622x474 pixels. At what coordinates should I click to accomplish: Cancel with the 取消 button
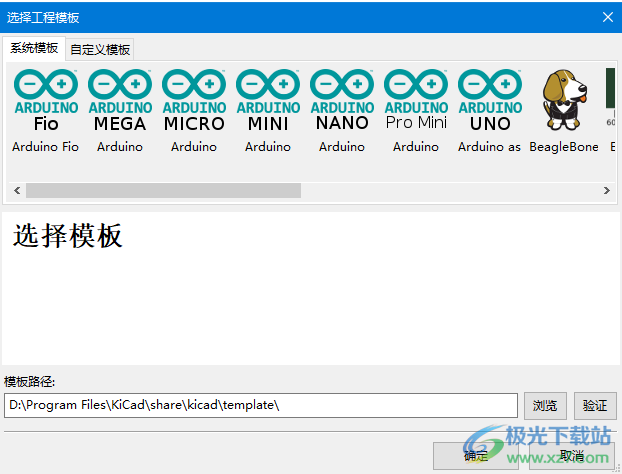pyautogui.click(x=572, y=456)
